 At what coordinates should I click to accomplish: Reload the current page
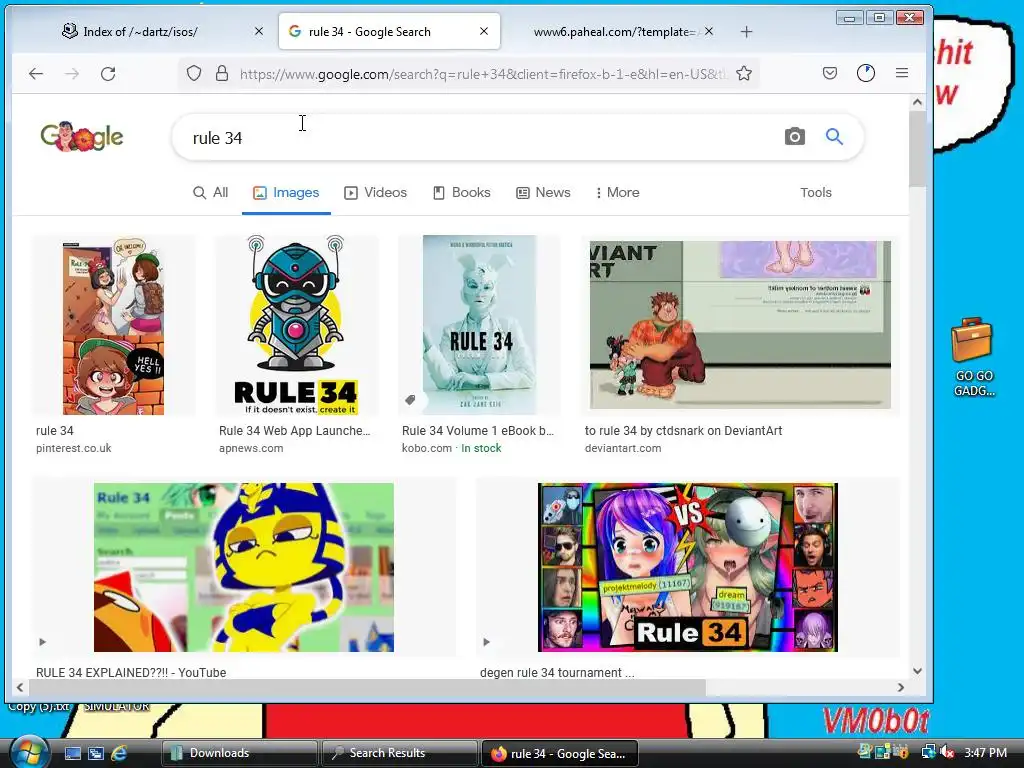coord(108,74)
